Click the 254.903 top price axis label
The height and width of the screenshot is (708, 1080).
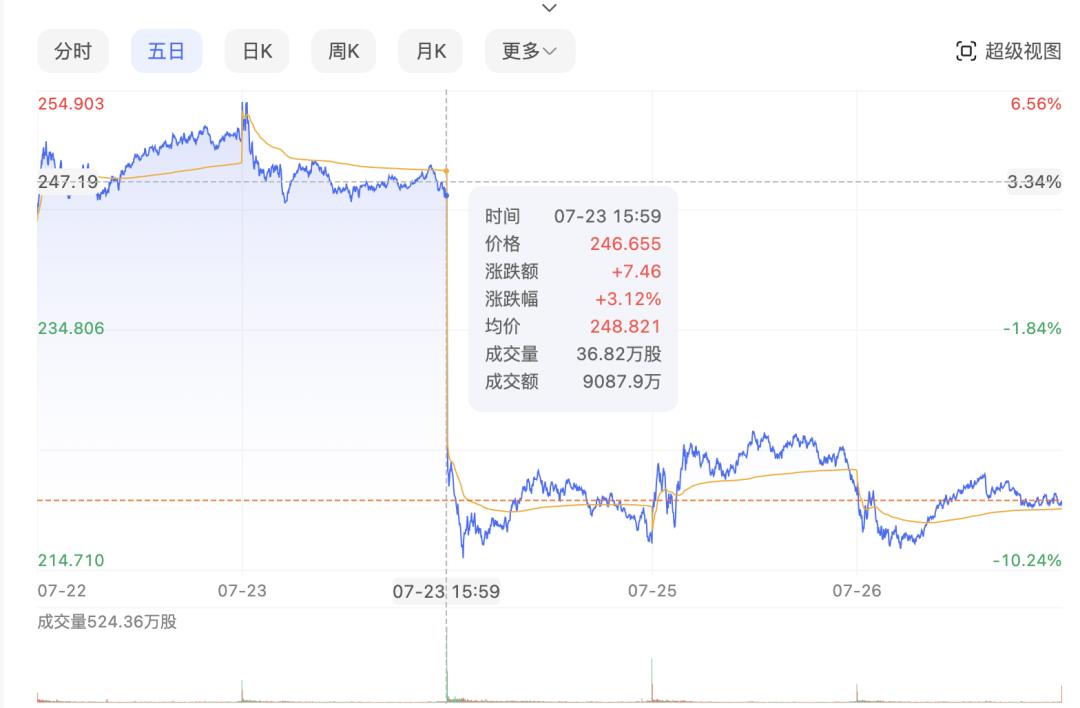pyautogui.click(x=71, y=104)
